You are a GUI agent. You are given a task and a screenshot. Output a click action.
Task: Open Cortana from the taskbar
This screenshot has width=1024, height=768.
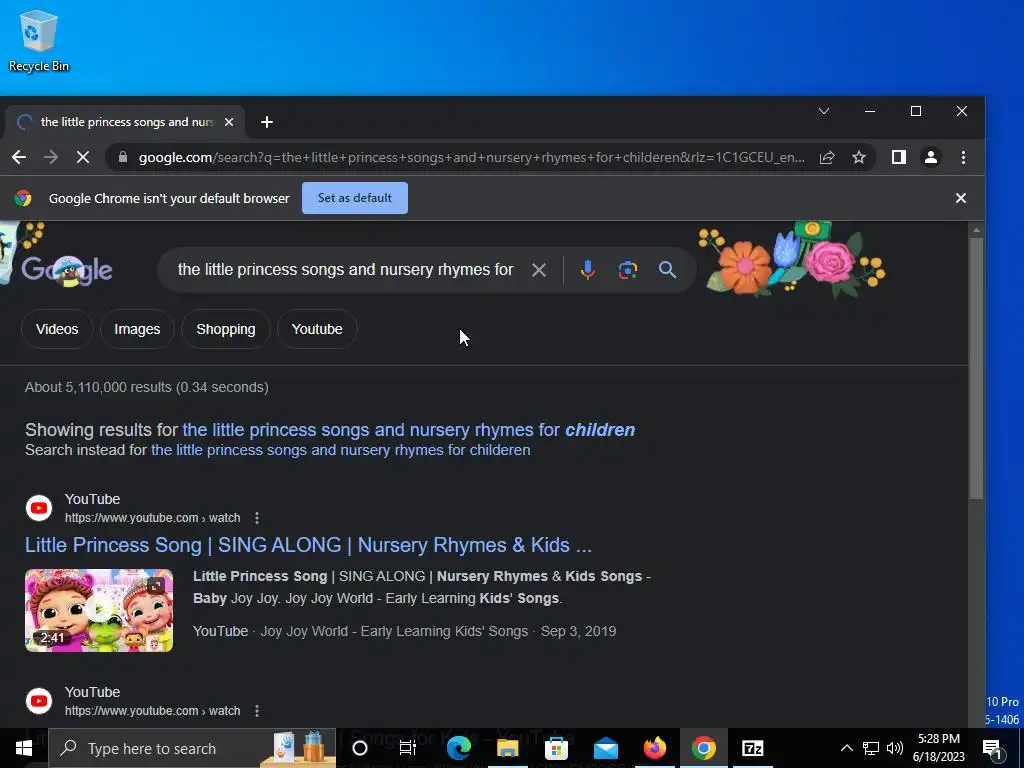360,748
